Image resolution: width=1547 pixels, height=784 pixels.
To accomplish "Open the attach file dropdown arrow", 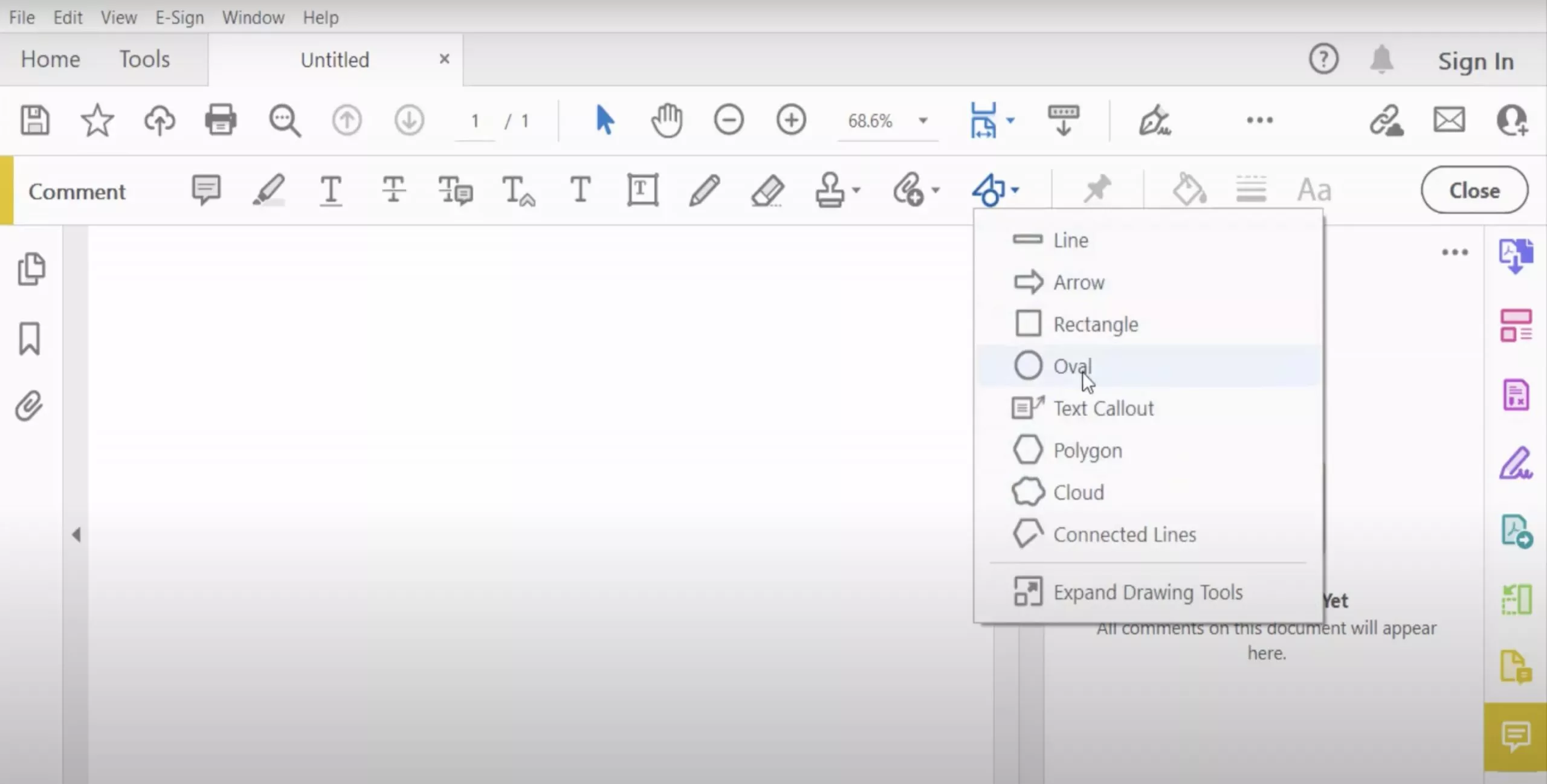I will pyautogui.click(x=934, y=190).
